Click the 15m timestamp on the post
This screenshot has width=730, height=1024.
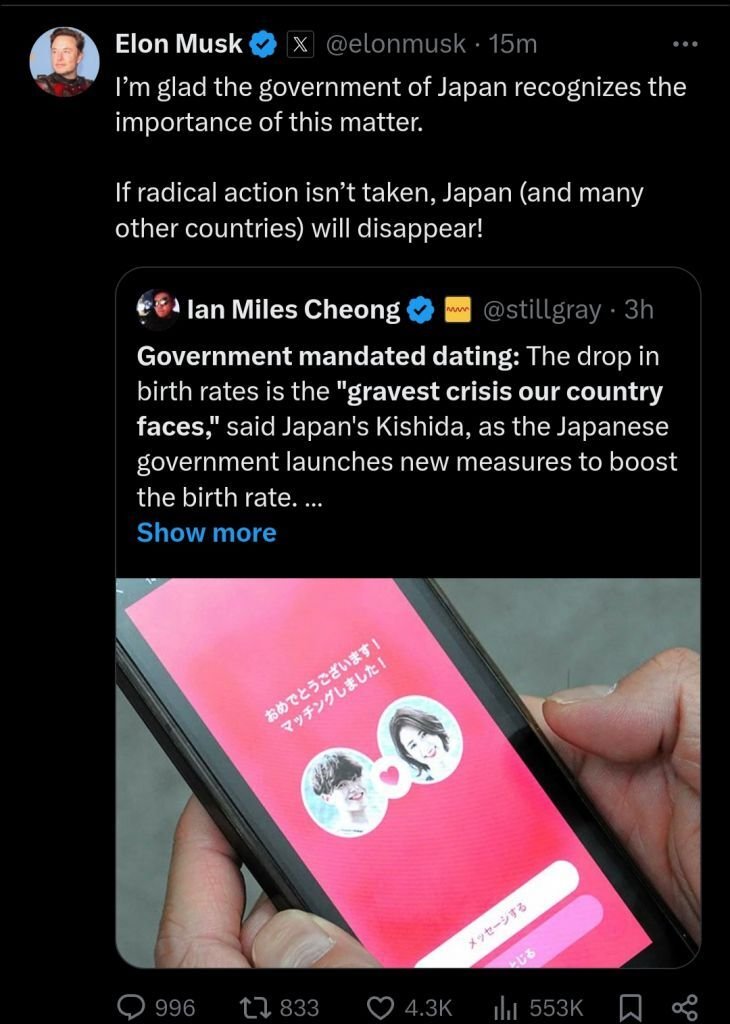click(513, 44)
